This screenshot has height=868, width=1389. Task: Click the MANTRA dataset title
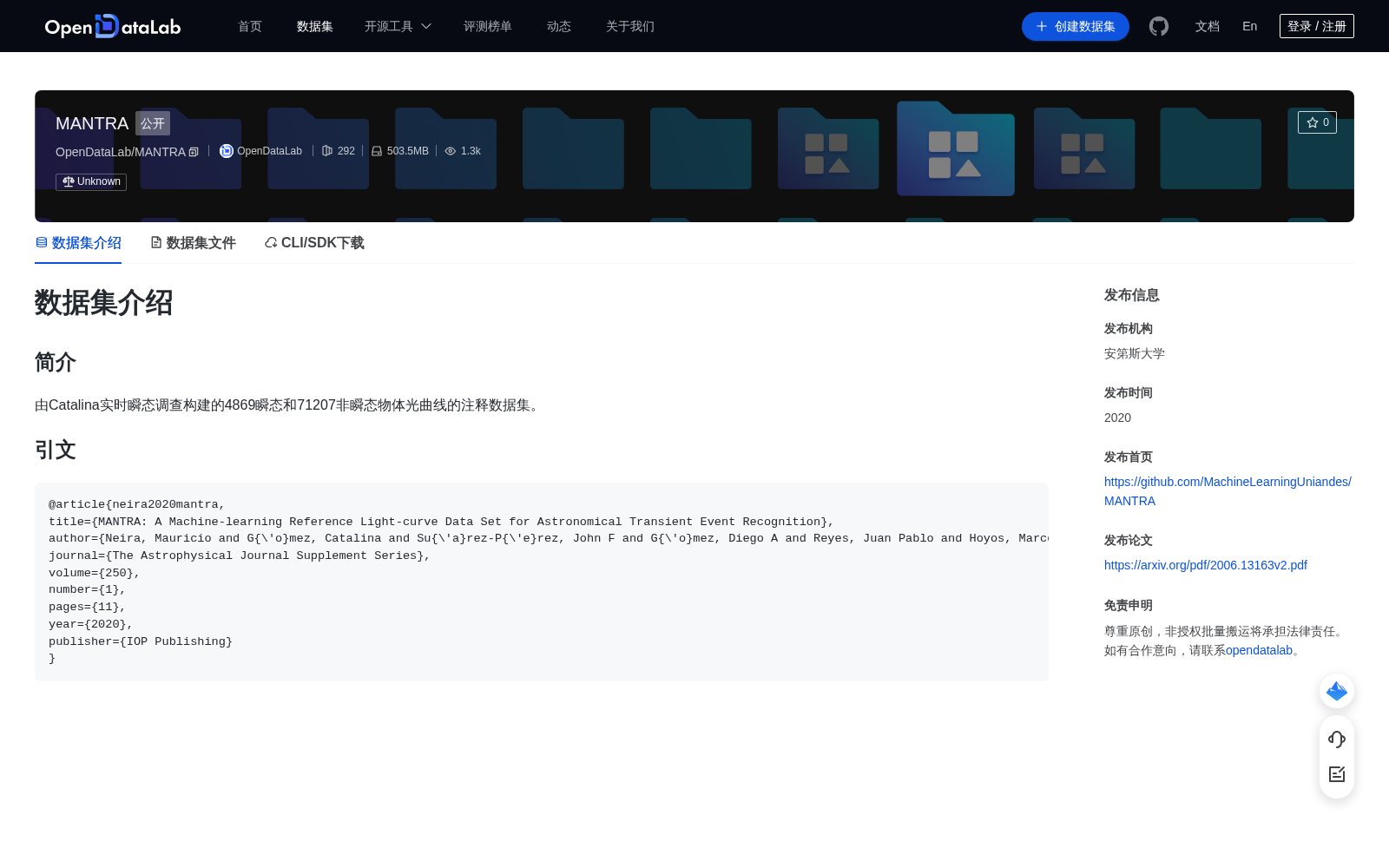(x=92, y=123)
